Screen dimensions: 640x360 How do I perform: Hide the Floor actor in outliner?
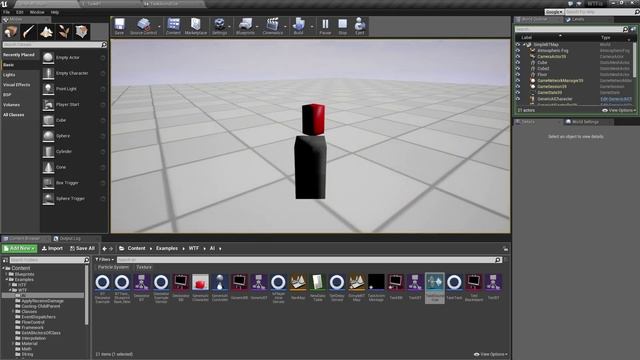(518, 75)
